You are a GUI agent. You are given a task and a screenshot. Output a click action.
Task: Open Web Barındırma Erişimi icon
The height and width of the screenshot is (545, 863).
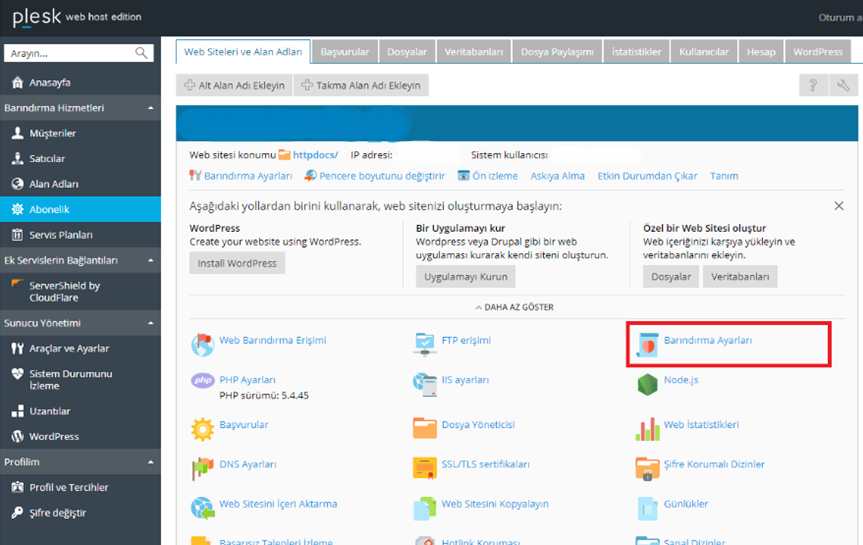203,345
